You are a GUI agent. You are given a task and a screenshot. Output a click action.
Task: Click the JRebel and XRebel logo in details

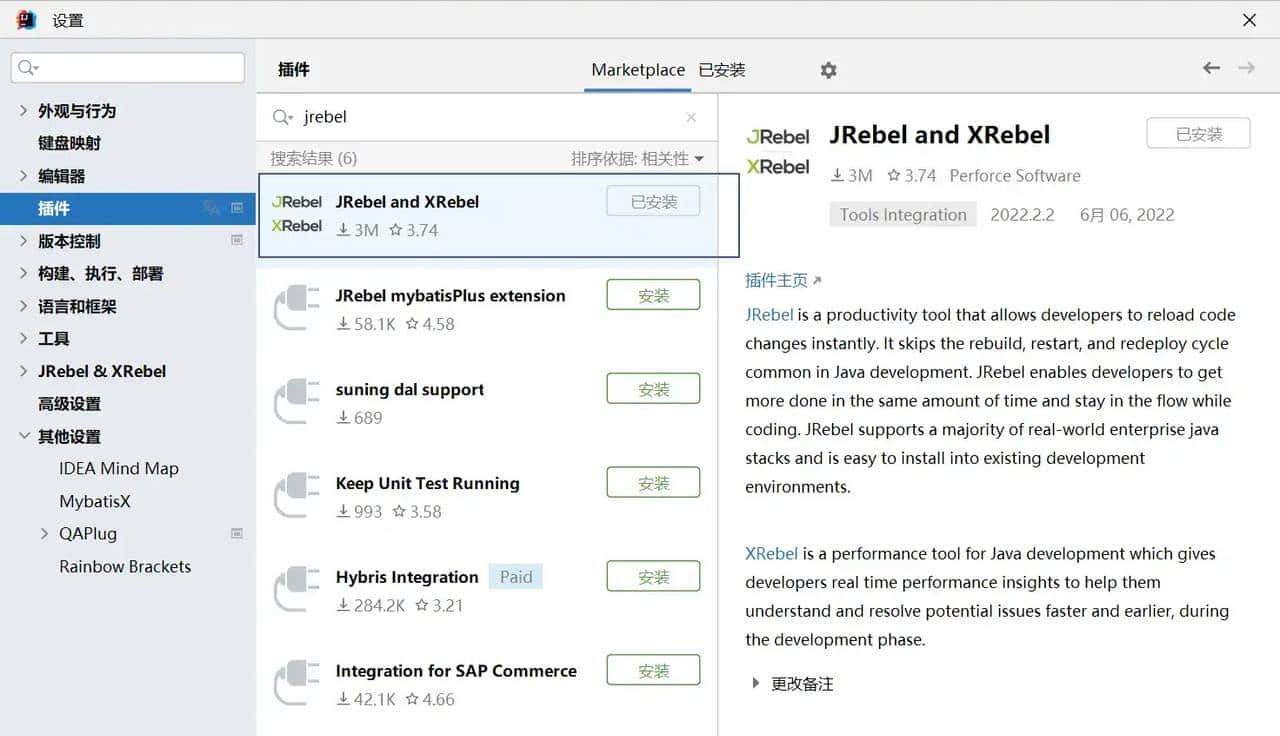pos(778,151)
